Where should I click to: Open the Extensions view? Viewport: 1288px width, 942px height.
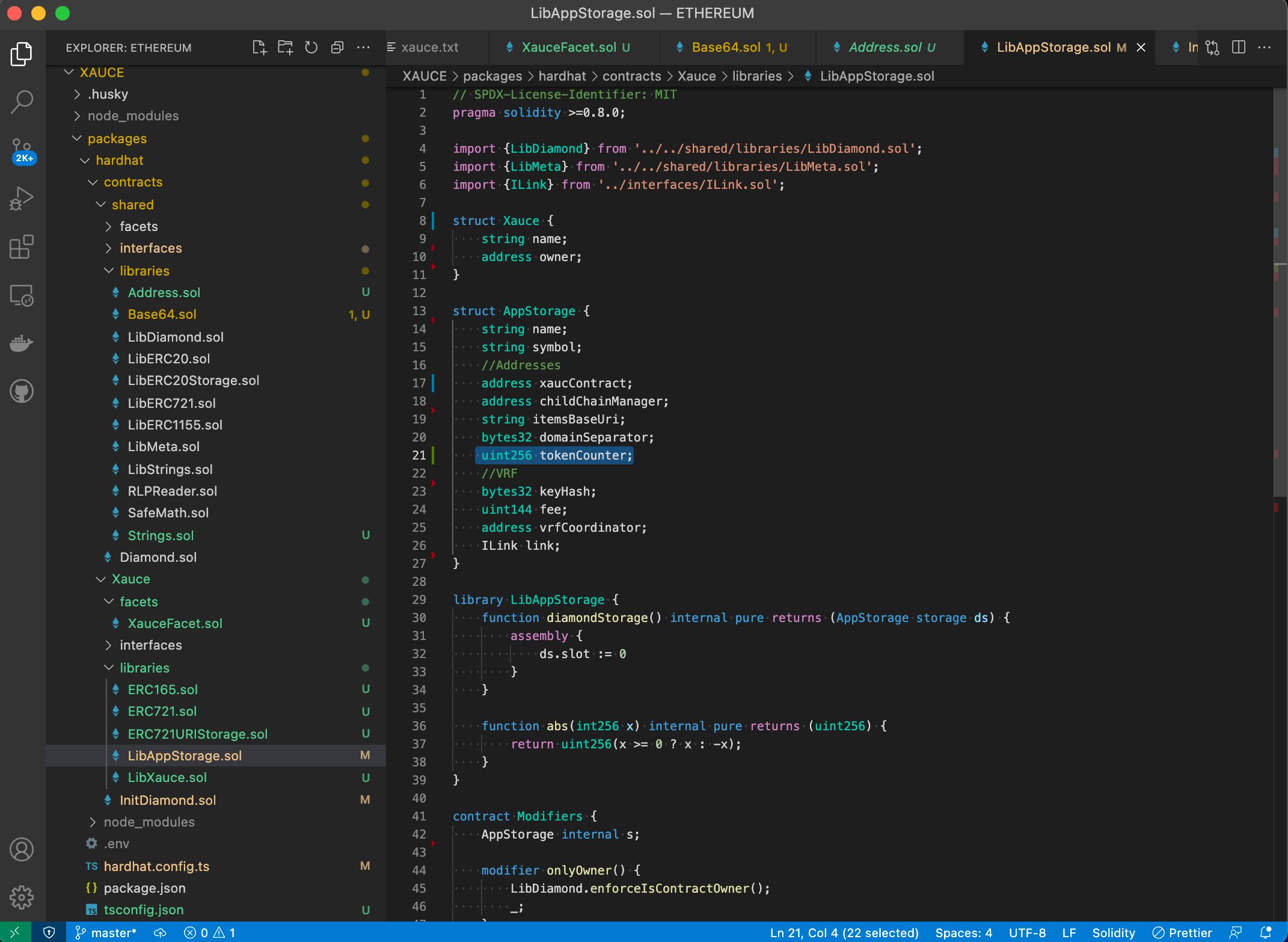22,247
